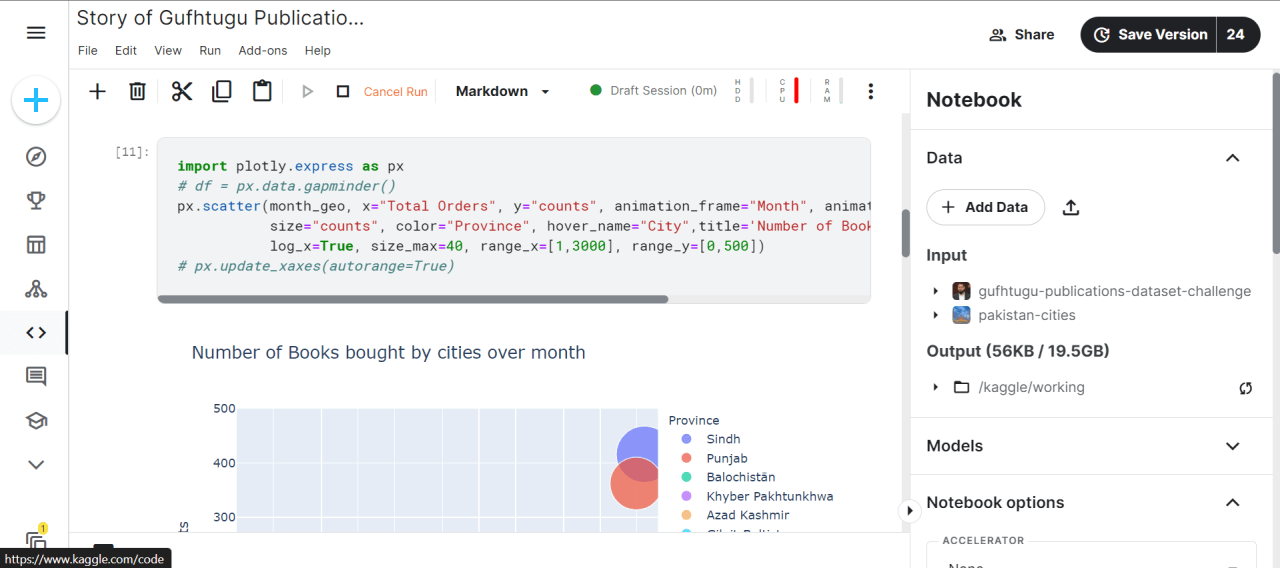Open the compass Home sidebar icon
Viewport: 1280px width, 568px height.
[36, 157]
